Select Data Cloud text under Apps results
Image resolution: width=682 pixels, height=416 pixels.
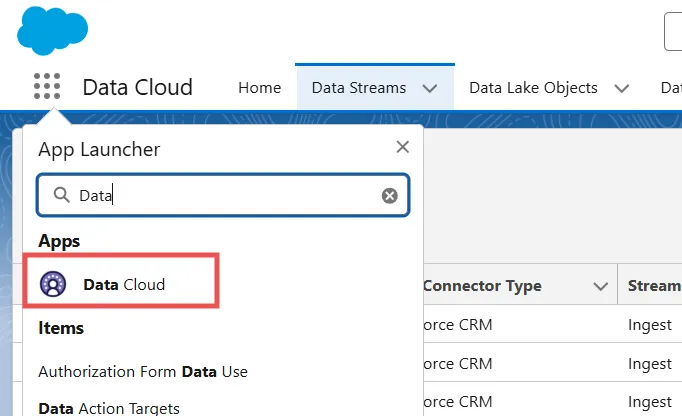124,284
